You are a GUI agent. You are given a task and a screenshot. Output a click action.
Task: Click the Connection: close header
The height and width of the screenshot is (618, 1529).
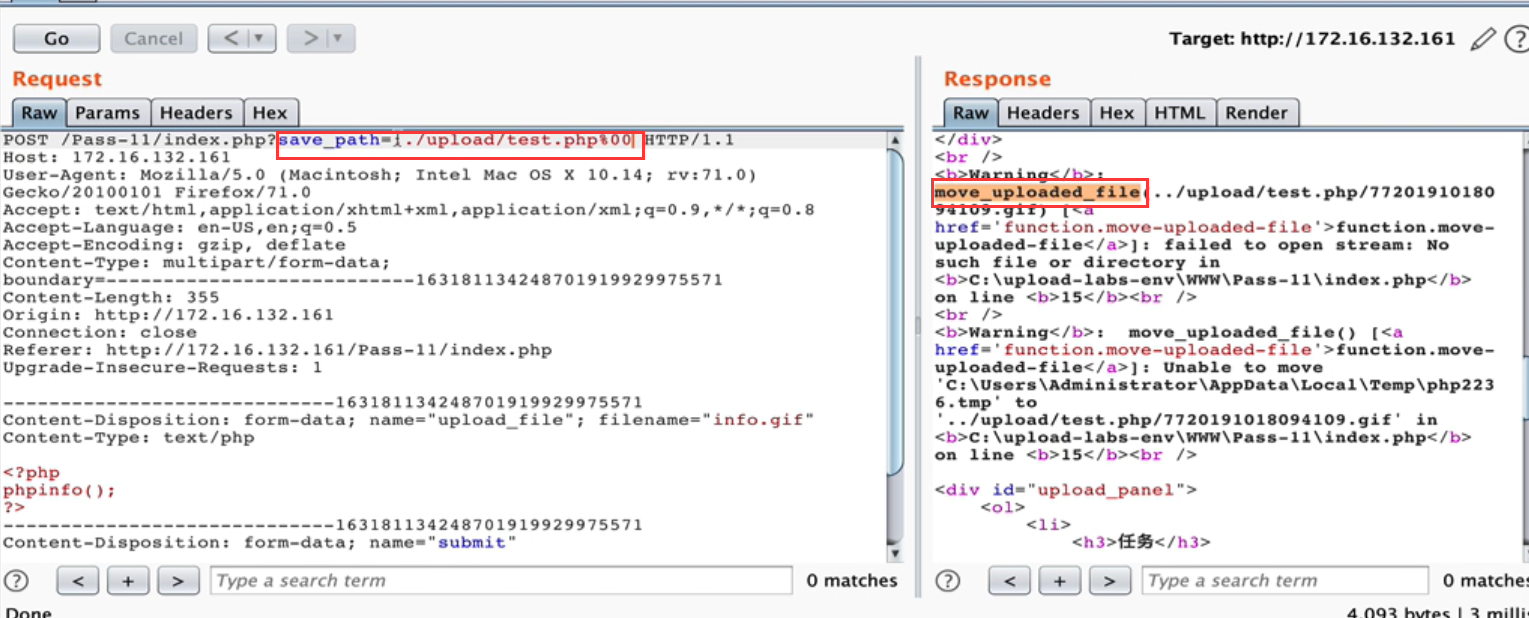pos(100,332)
